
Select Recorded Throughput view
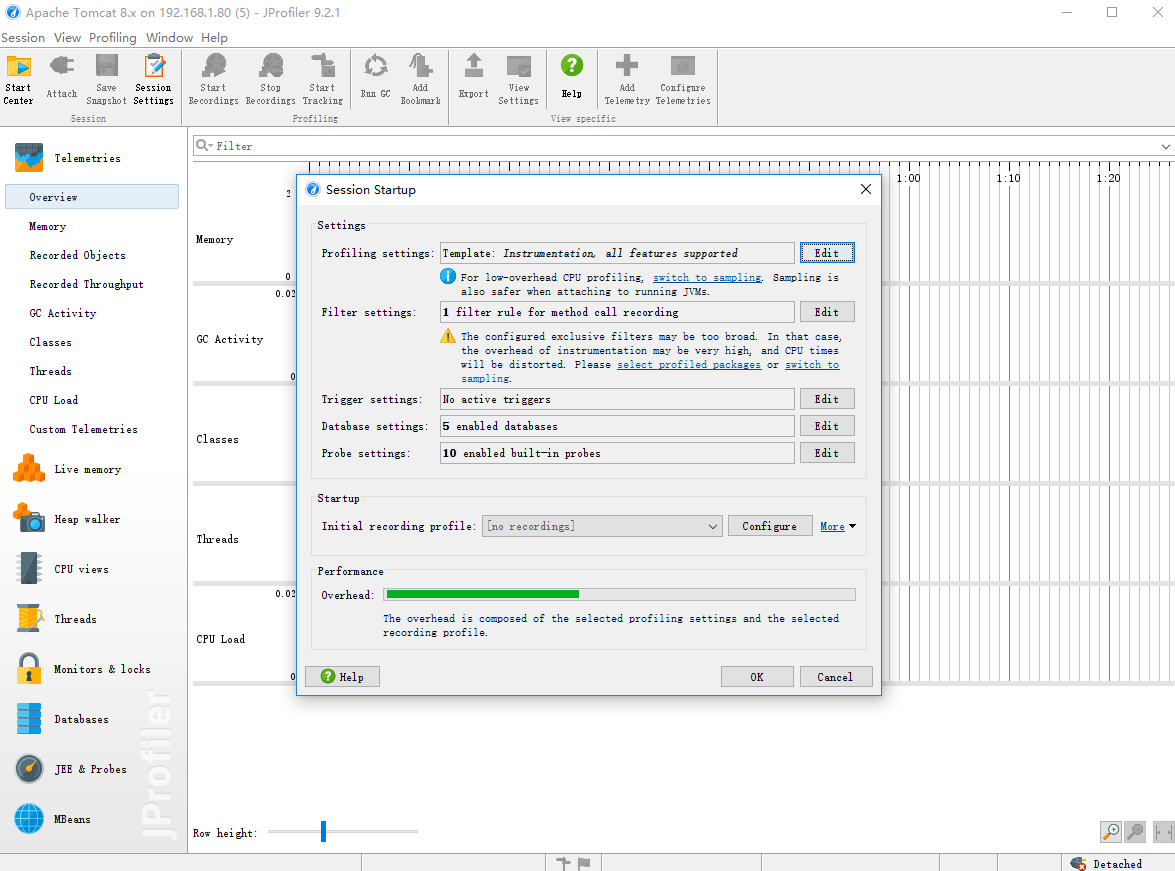click(x=86, y=284)
